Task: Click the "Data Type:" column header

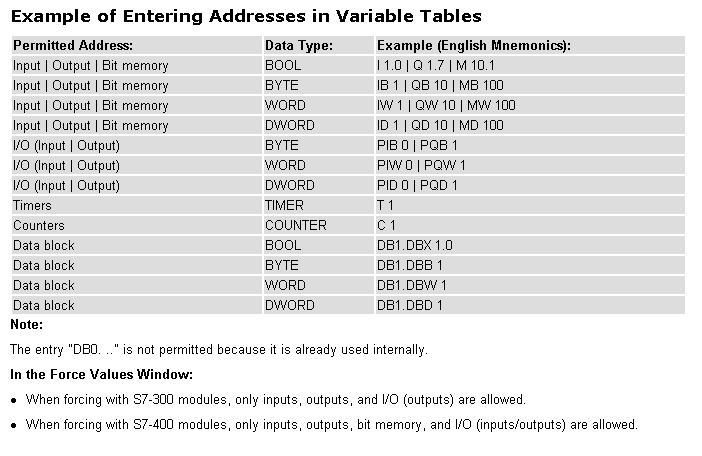Action: point(299,45)
